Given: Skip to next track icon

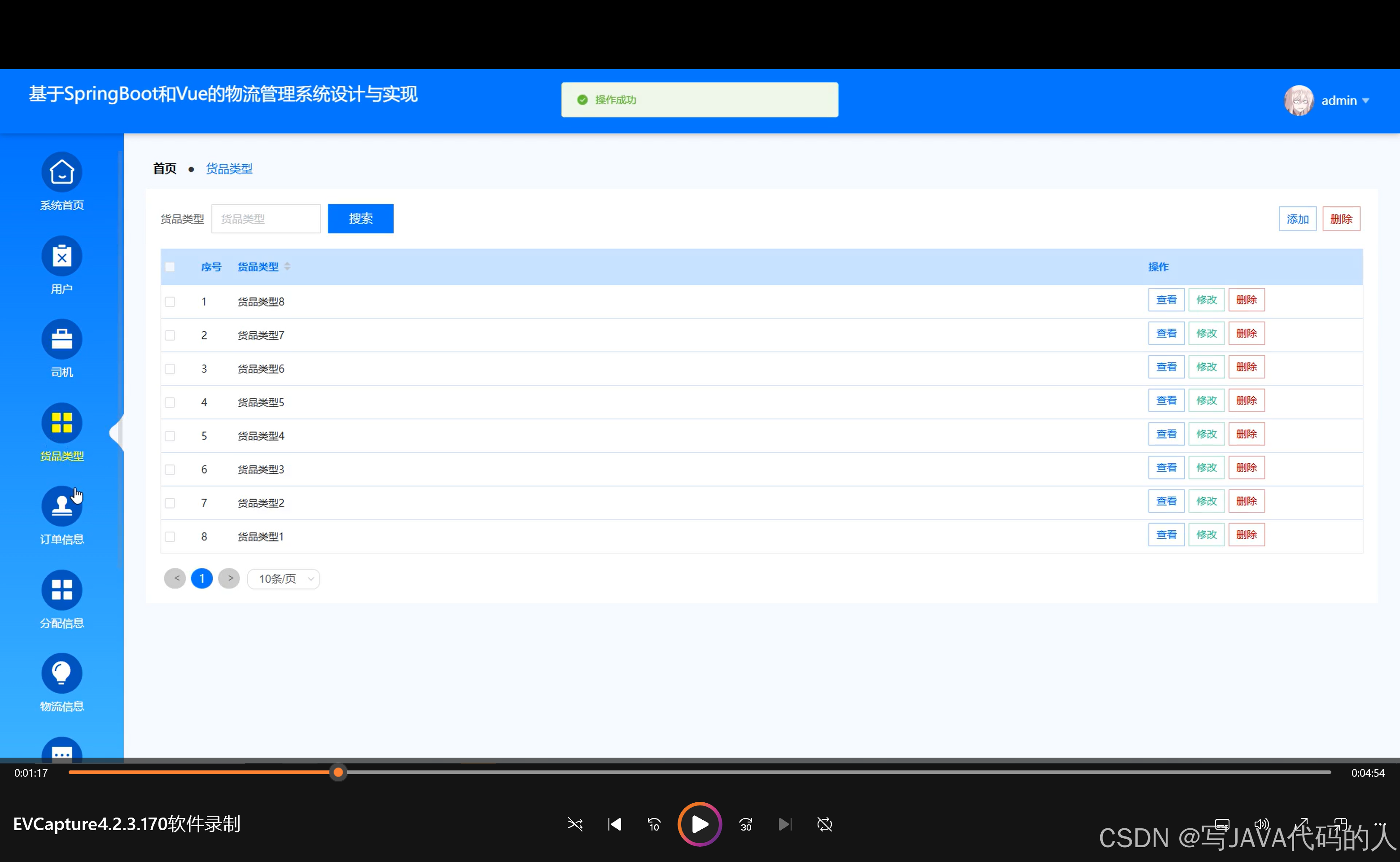Looking at the screenshot, I should [785, 824].
